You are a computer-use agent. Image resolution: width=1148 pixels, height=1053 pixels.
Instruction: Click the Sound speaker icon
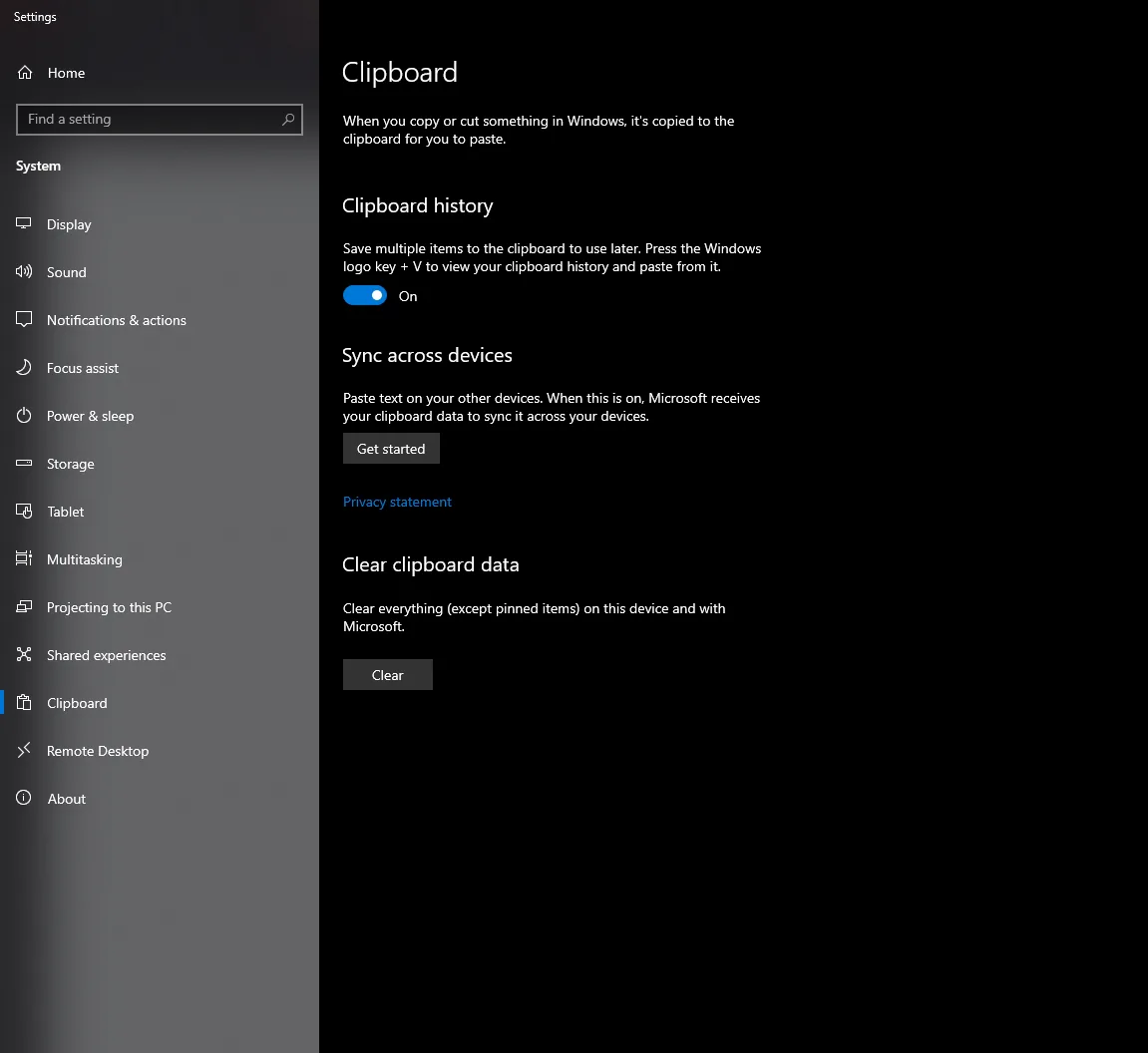24,272
